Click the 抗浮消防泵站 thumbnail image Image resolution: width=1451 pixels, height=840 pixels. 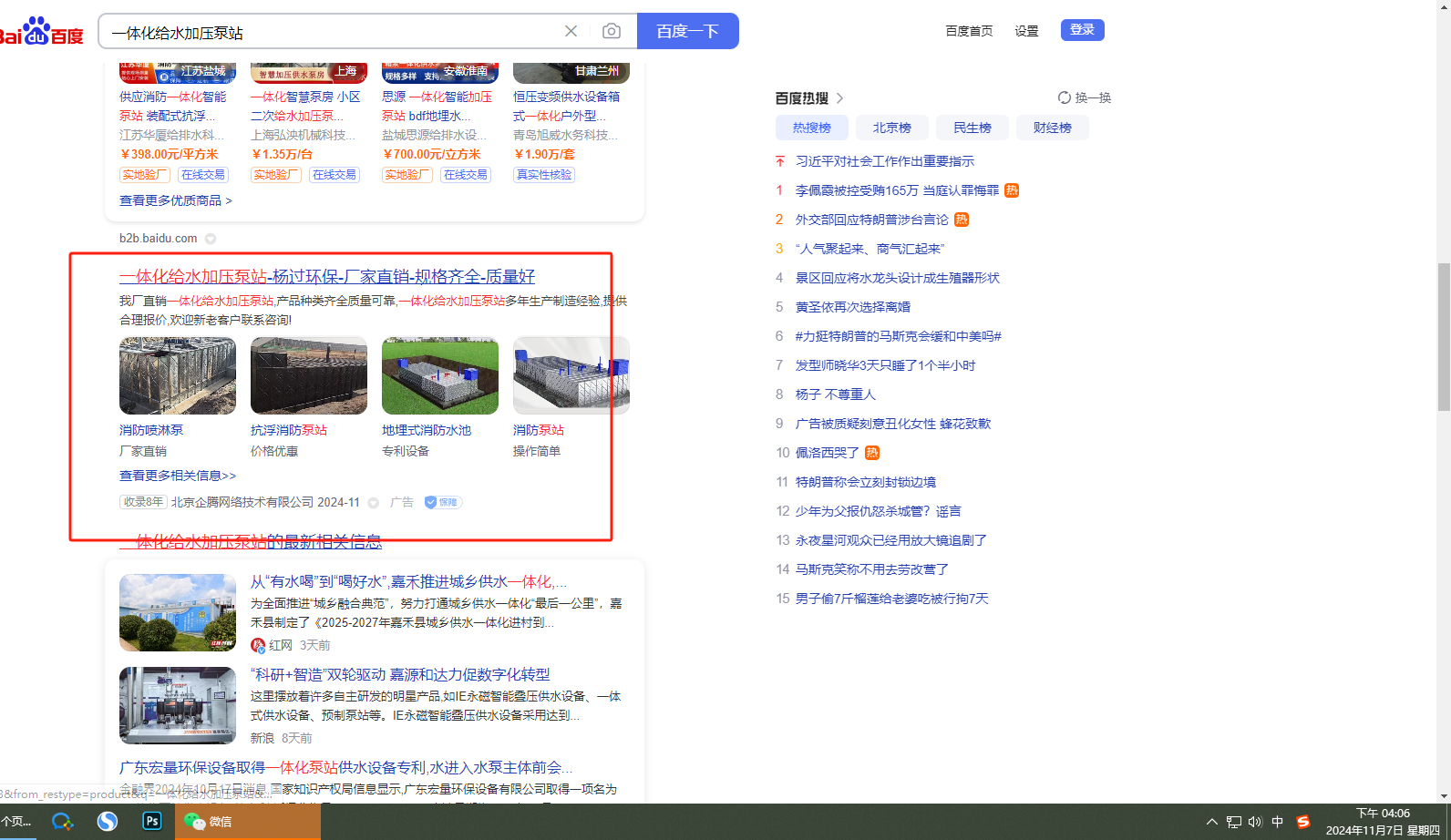point(309,375)
